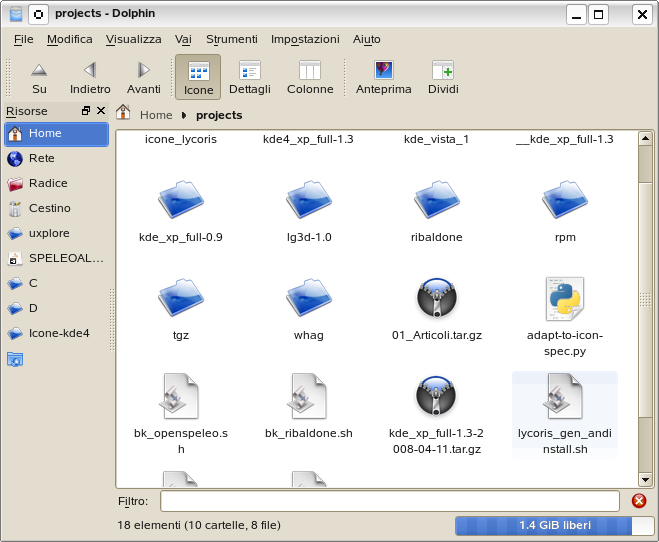Select Rete in Risorse panel
This screenshot has height=542, width=659.
click(x=57, y=158)
